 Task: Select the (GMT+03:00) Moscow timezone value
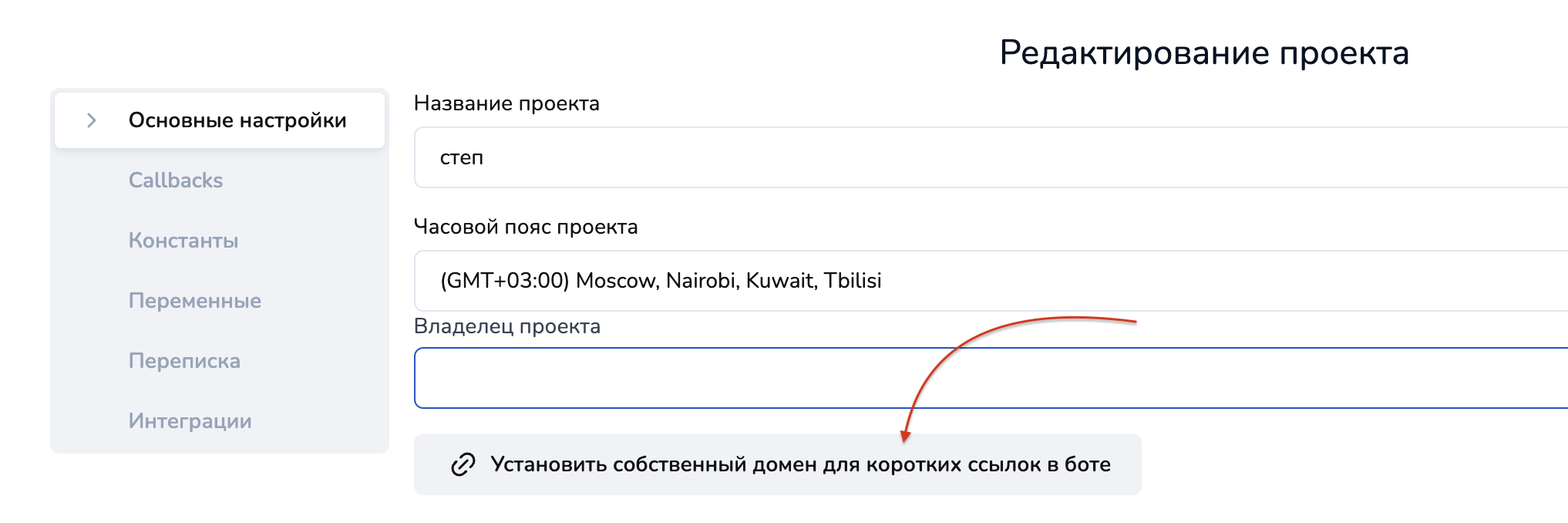[661, 281]
